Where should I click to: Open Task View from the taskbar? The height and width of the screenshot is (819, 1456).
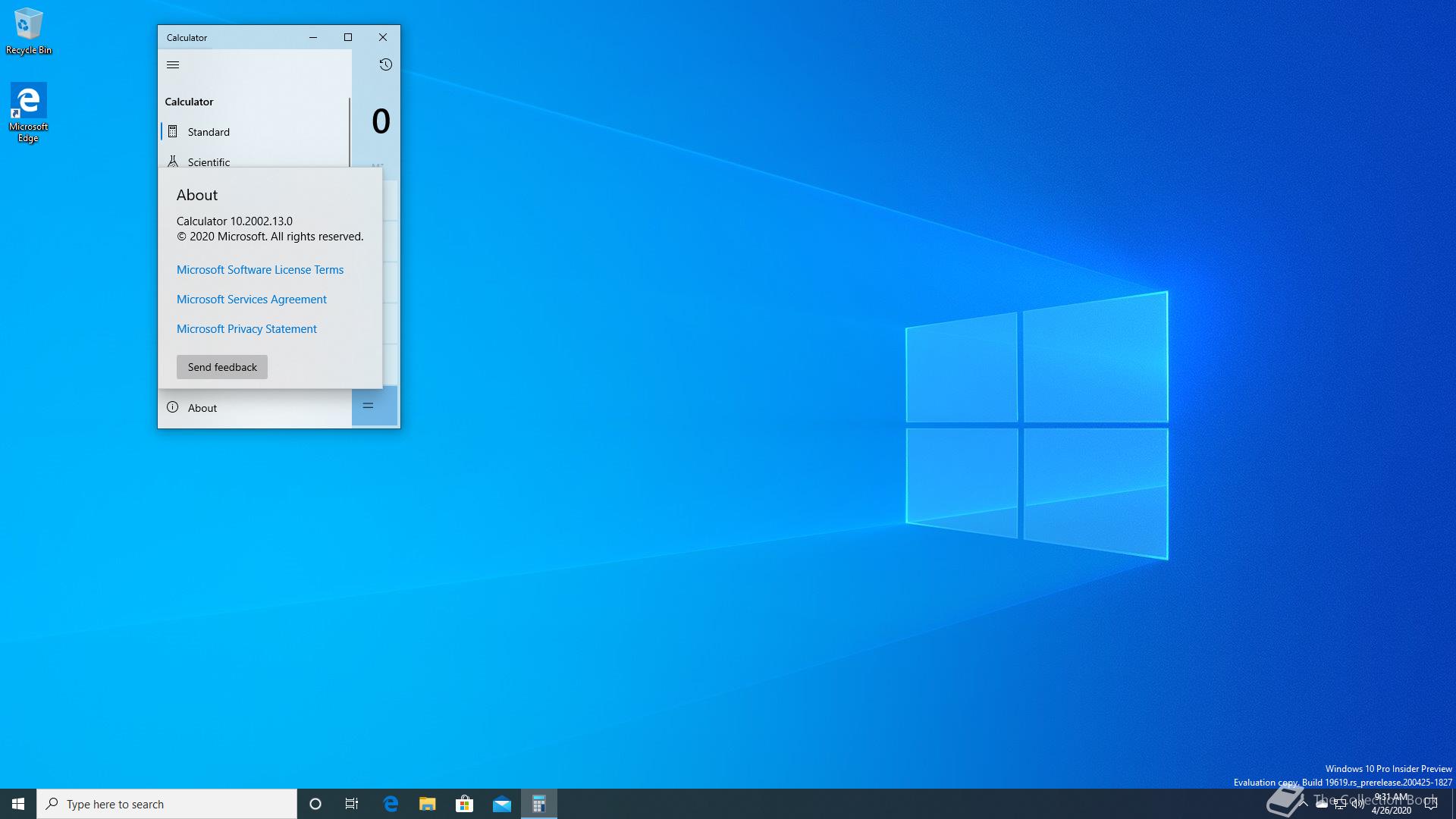point(352,804)
